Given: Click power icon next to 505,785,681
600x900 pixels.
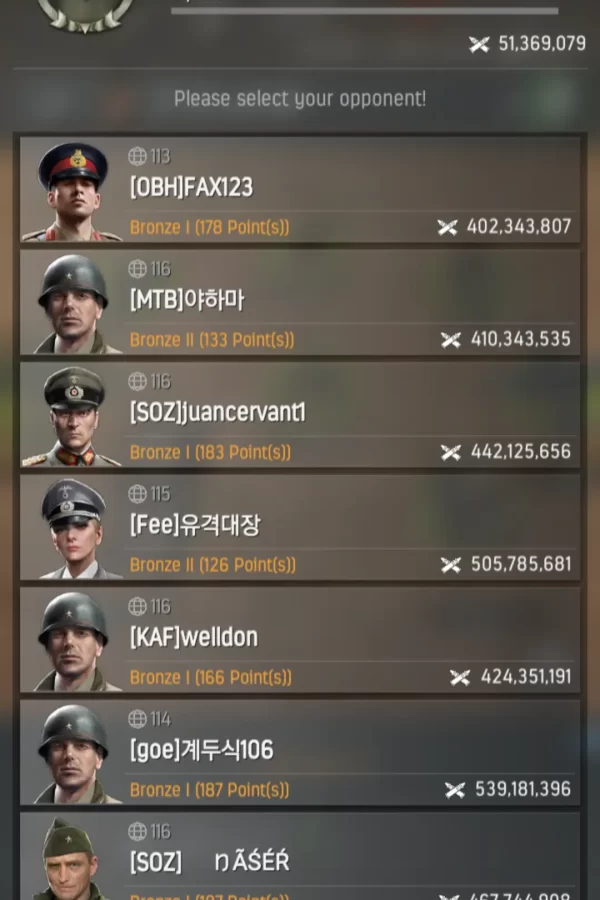Looking at the screenshot, I should (451, 564).
